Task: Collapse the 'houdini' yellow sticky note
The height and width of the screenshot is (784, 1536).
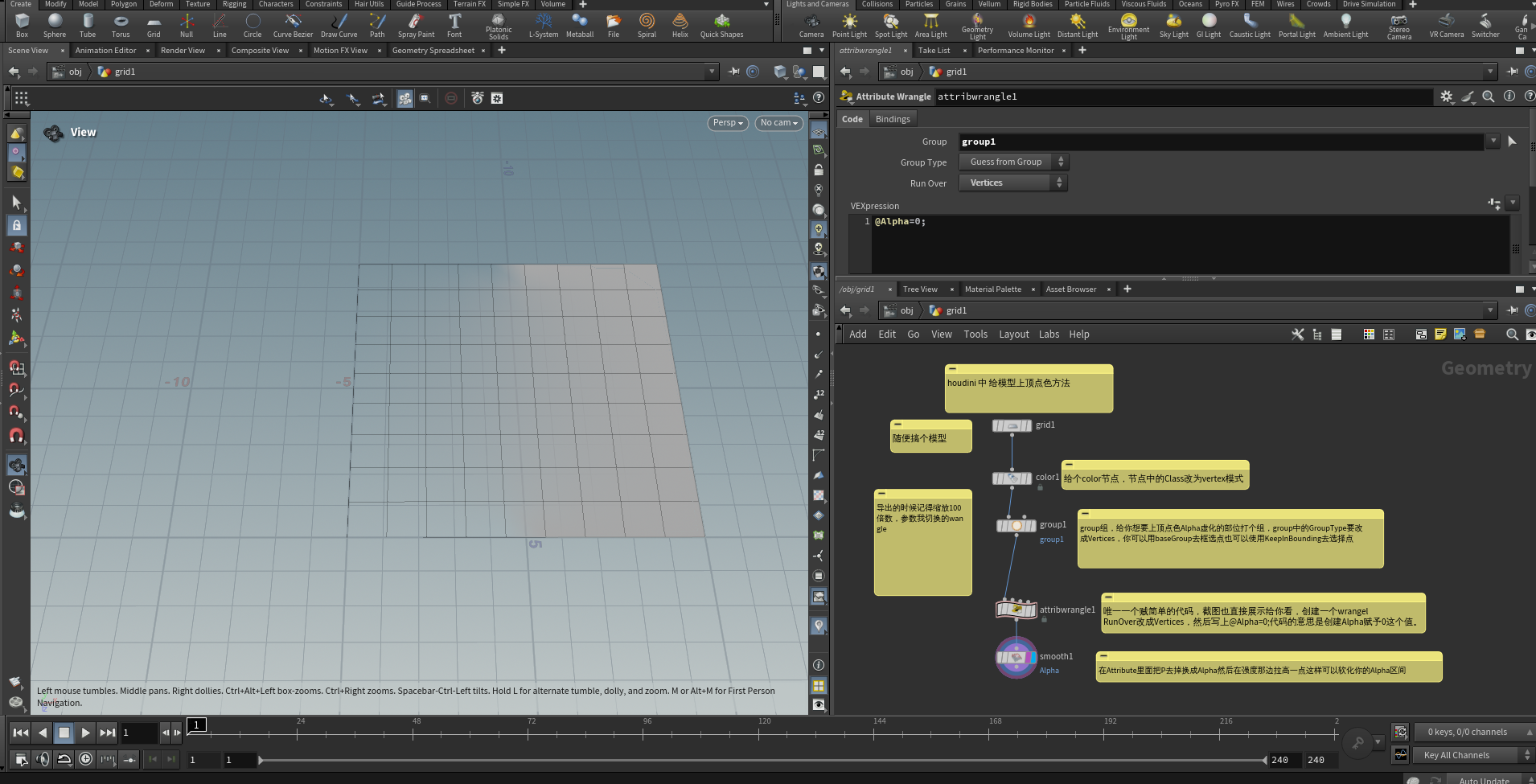Action: [x=952, y=369]
